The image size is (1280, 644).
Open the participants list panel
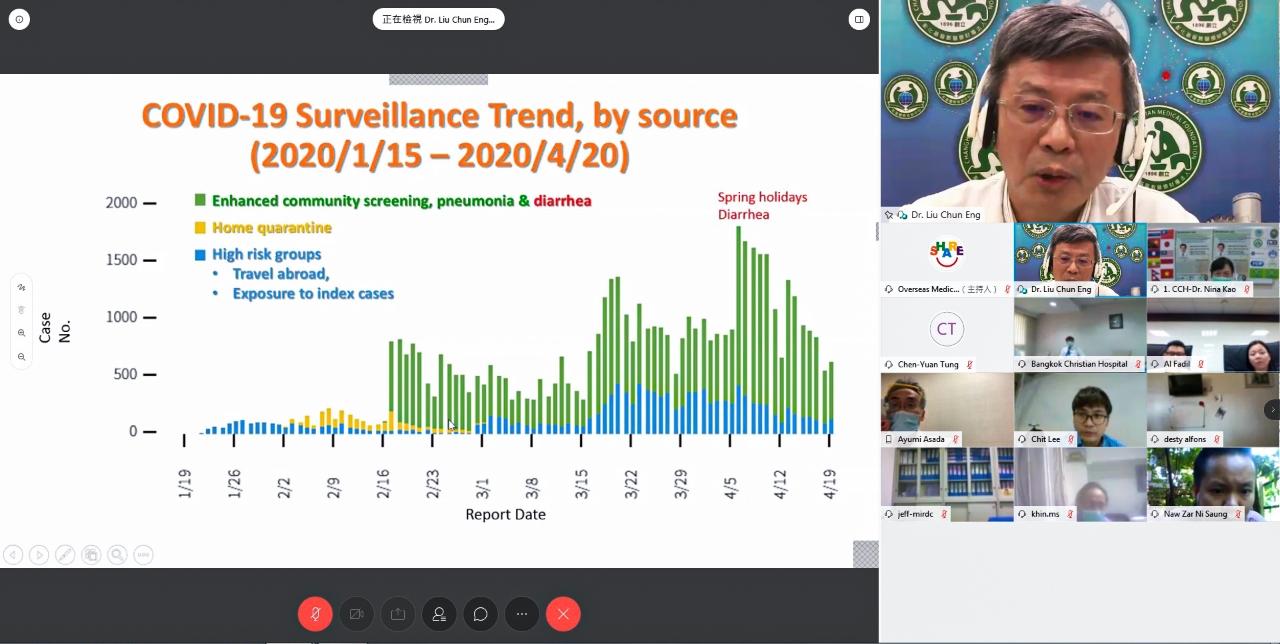pos(439,614)
